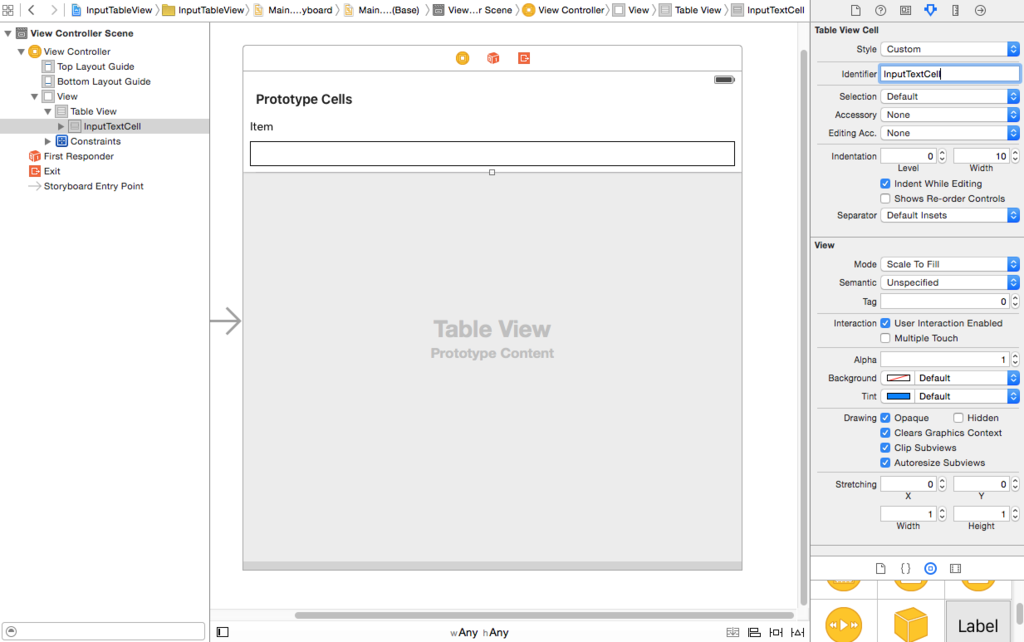This screenshot has width=1024, height=642.
Task: Click the Identifier text field
Action: coord(950,74)
